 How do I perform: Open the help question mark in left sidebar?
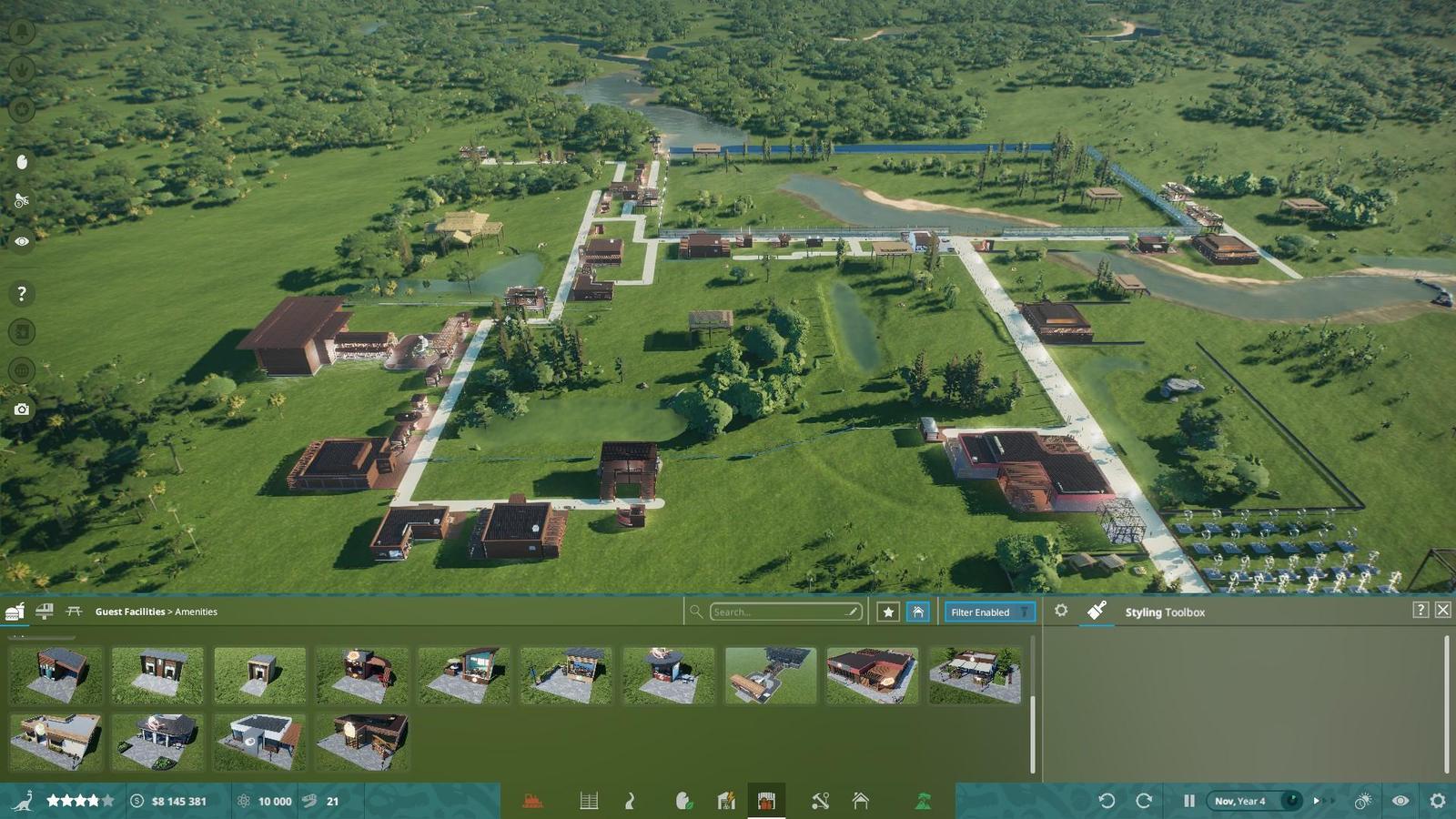[21, 293]
